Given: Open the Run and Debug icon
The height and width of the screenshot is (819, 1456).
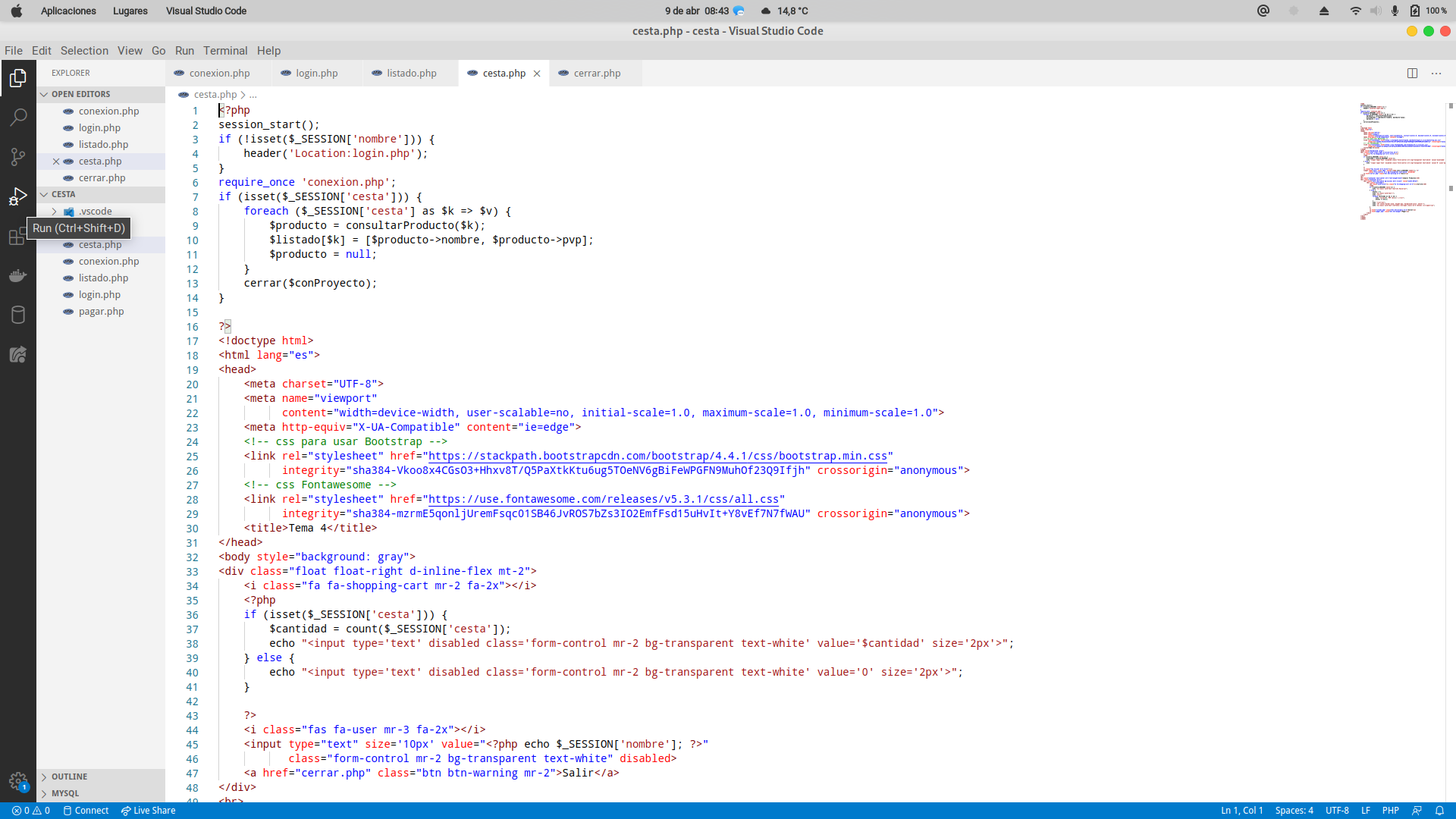Looking at the screenshot, I should tap(18, 196).
